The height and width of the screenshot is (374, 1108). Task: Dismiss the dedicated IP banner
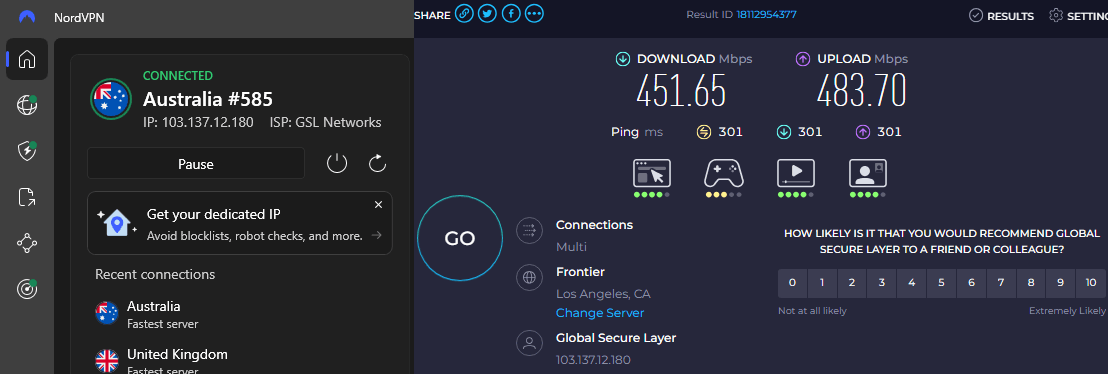point(378,204)
